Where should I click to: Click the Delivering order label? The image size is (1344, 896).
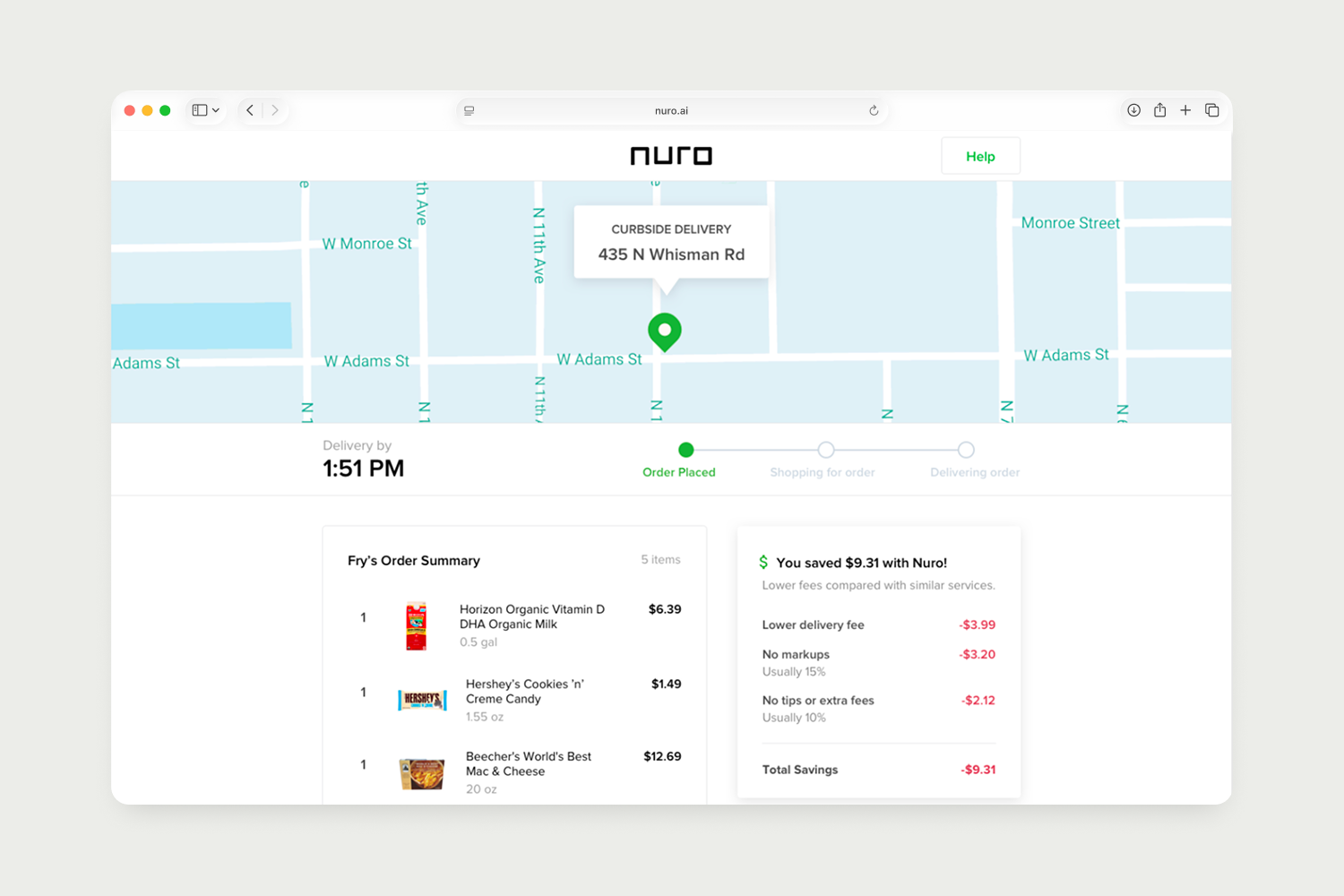(x=975, y=472)
